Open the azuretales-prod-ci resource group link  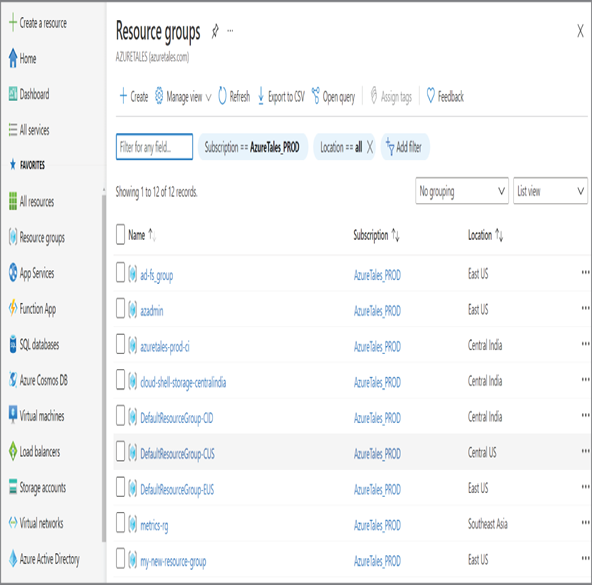[165, 346]
